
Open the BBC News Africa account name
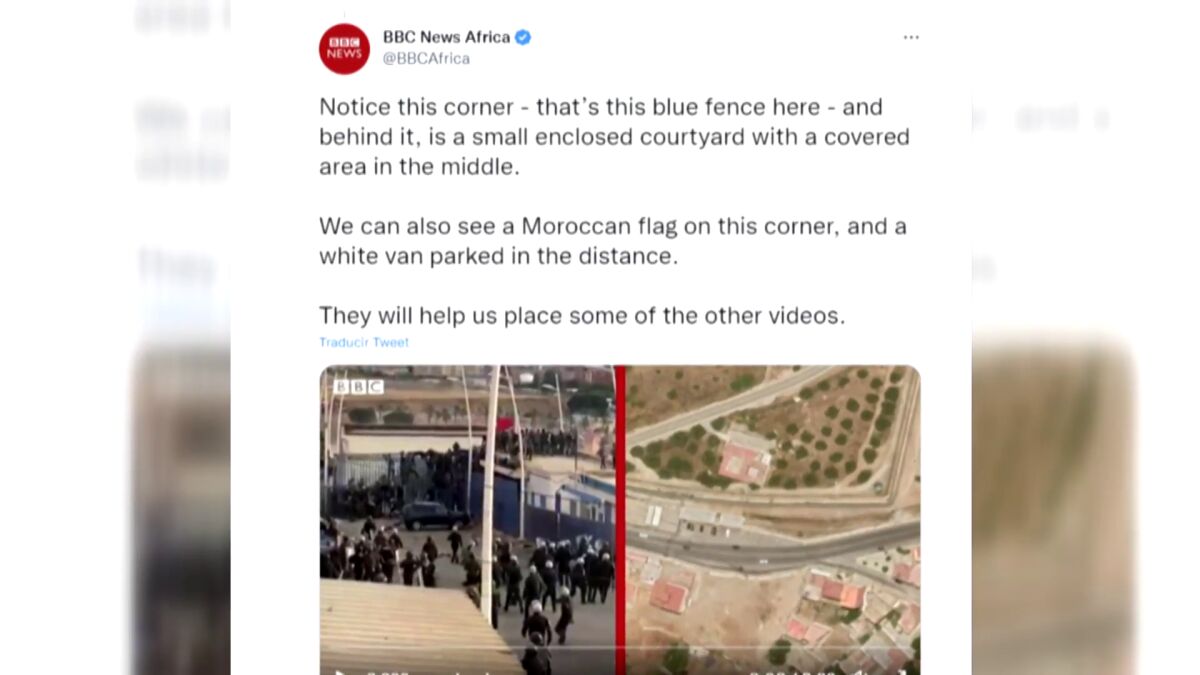(x=447, y=37)
